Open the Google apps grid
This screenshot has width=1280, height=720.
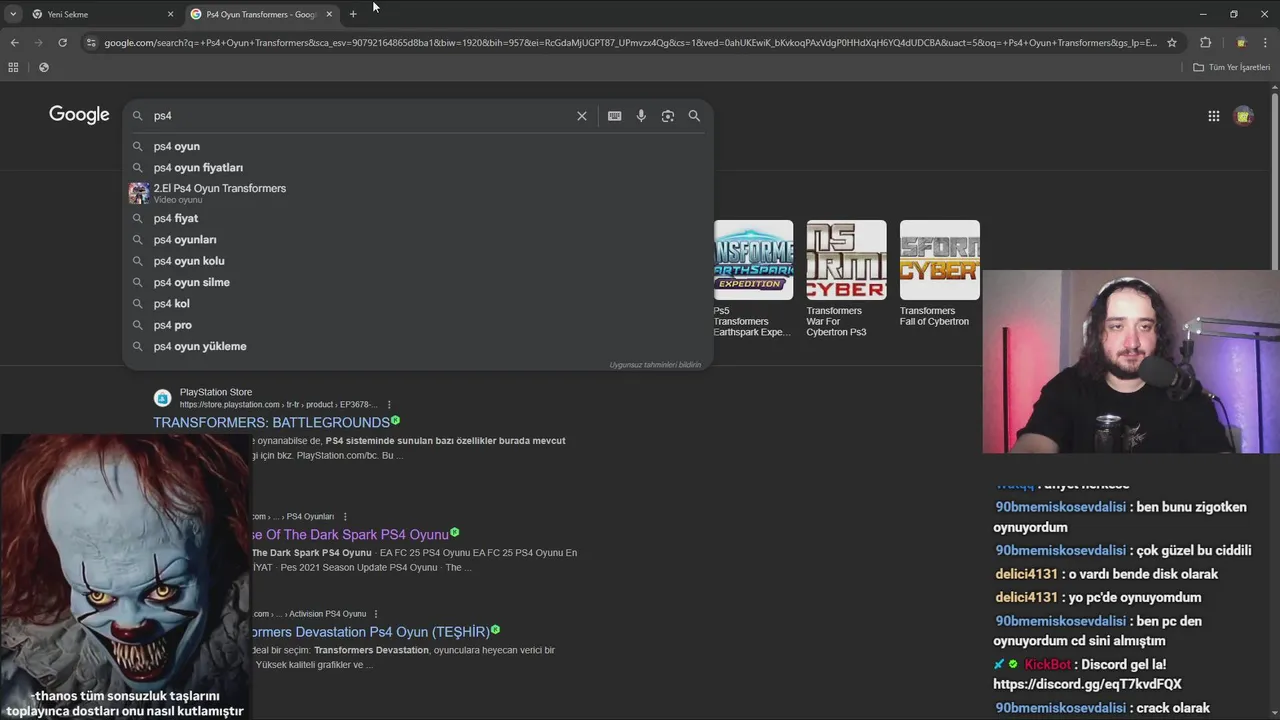(x=1214, y=116)
